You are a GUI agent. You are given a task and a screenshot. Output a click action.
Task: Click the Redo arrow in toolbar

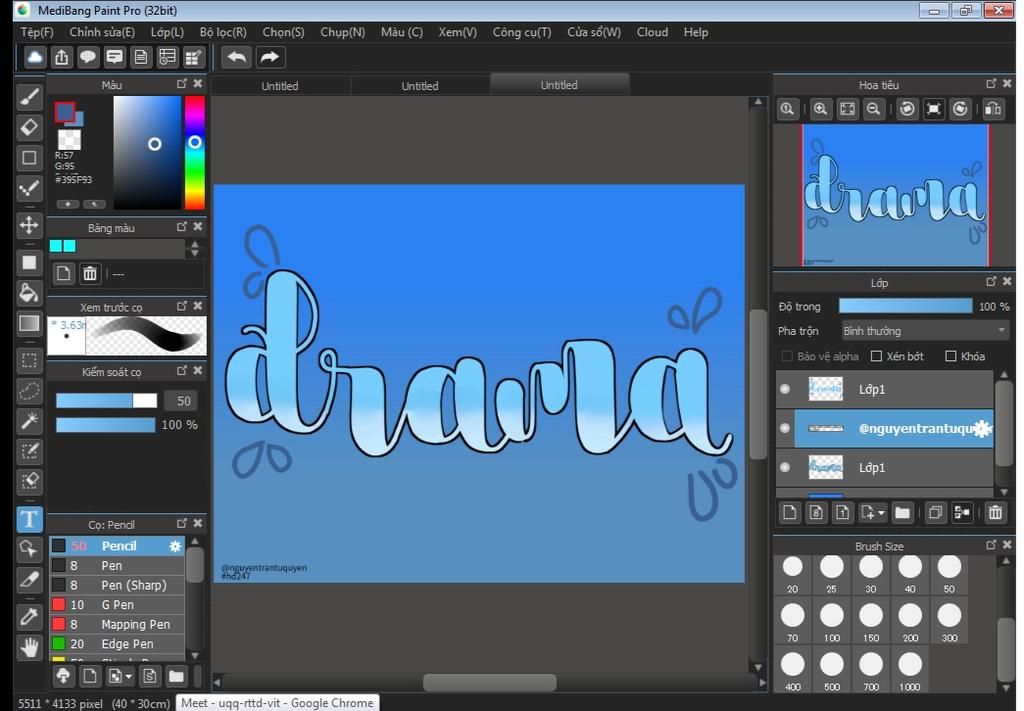point(270,57)
